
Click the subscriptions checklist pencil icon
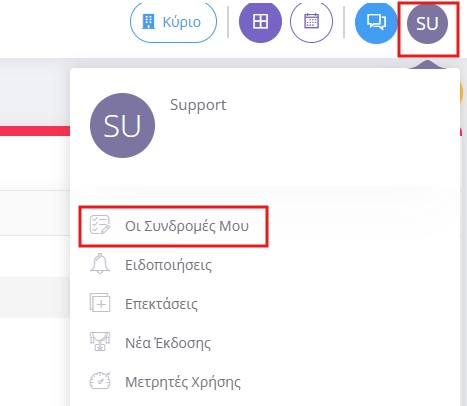100,225
